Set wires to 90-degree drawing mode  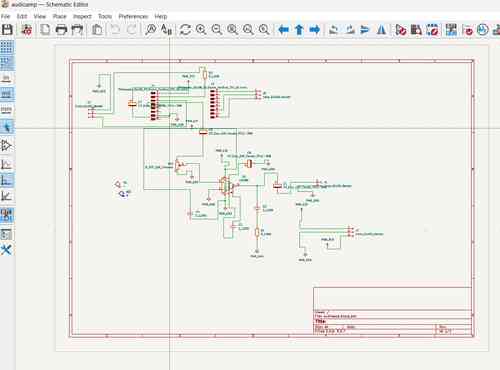(x=7, y=180)
